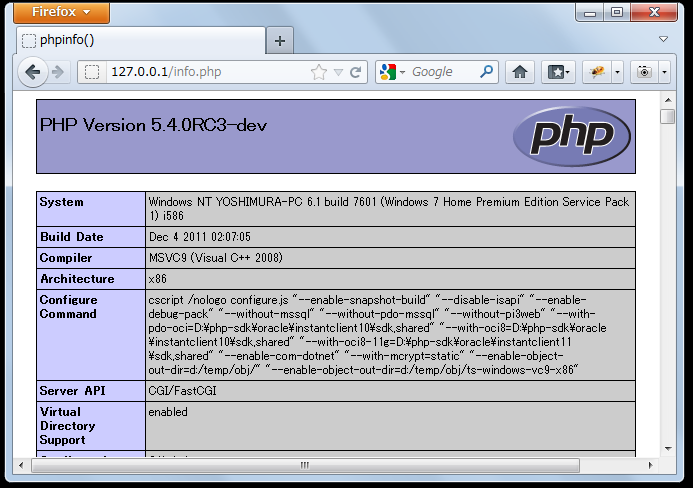Image resolution: width=693 pixels, height=488 pixels.
Task: Click the horizontal scrollbar thumb
Action: pyautogui.click(x=305, y=465)
